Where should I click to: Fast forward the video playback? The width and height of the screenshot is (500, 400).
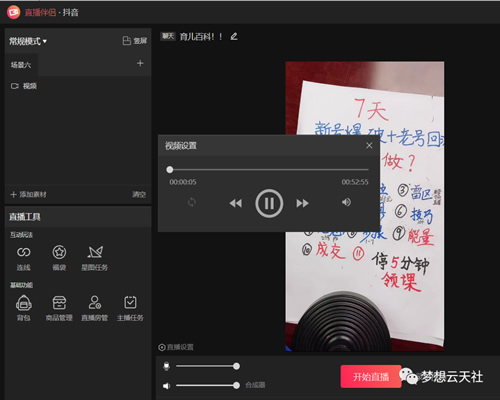[302, 203]
